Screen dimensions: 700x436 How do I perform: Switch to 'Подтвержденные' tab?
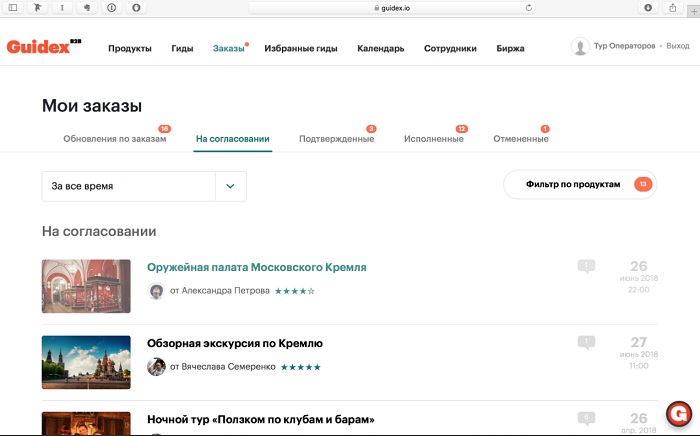click(x=336, y=139)
